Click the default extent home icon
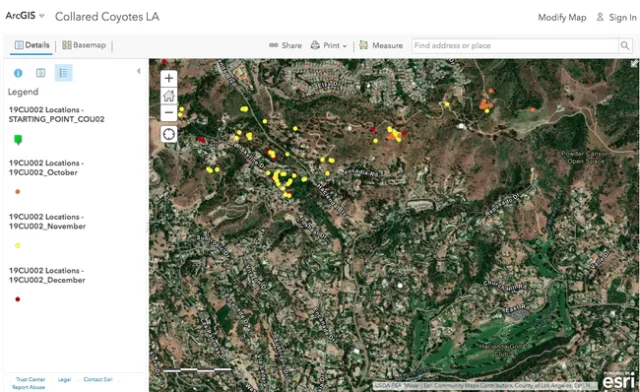The height and width of the screenshot is (392, 640). point(169,96)
